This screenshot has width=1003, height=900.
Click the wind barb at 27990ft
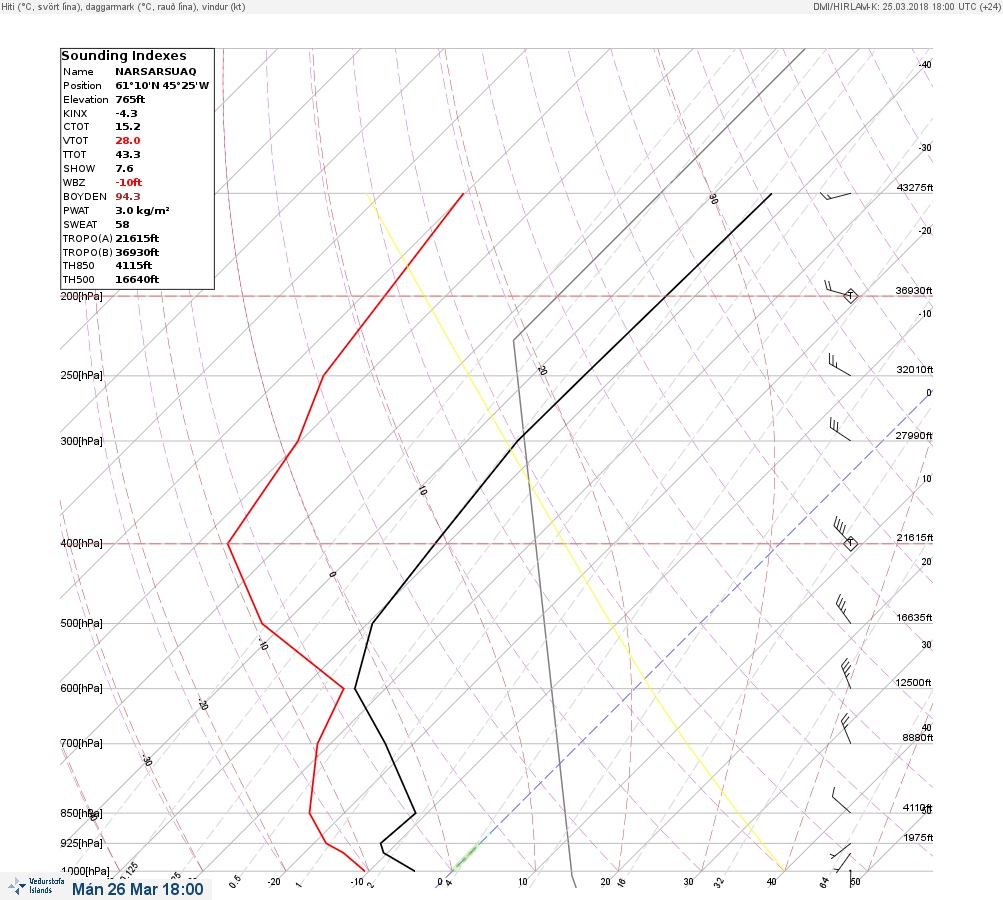tap(840, 429)
